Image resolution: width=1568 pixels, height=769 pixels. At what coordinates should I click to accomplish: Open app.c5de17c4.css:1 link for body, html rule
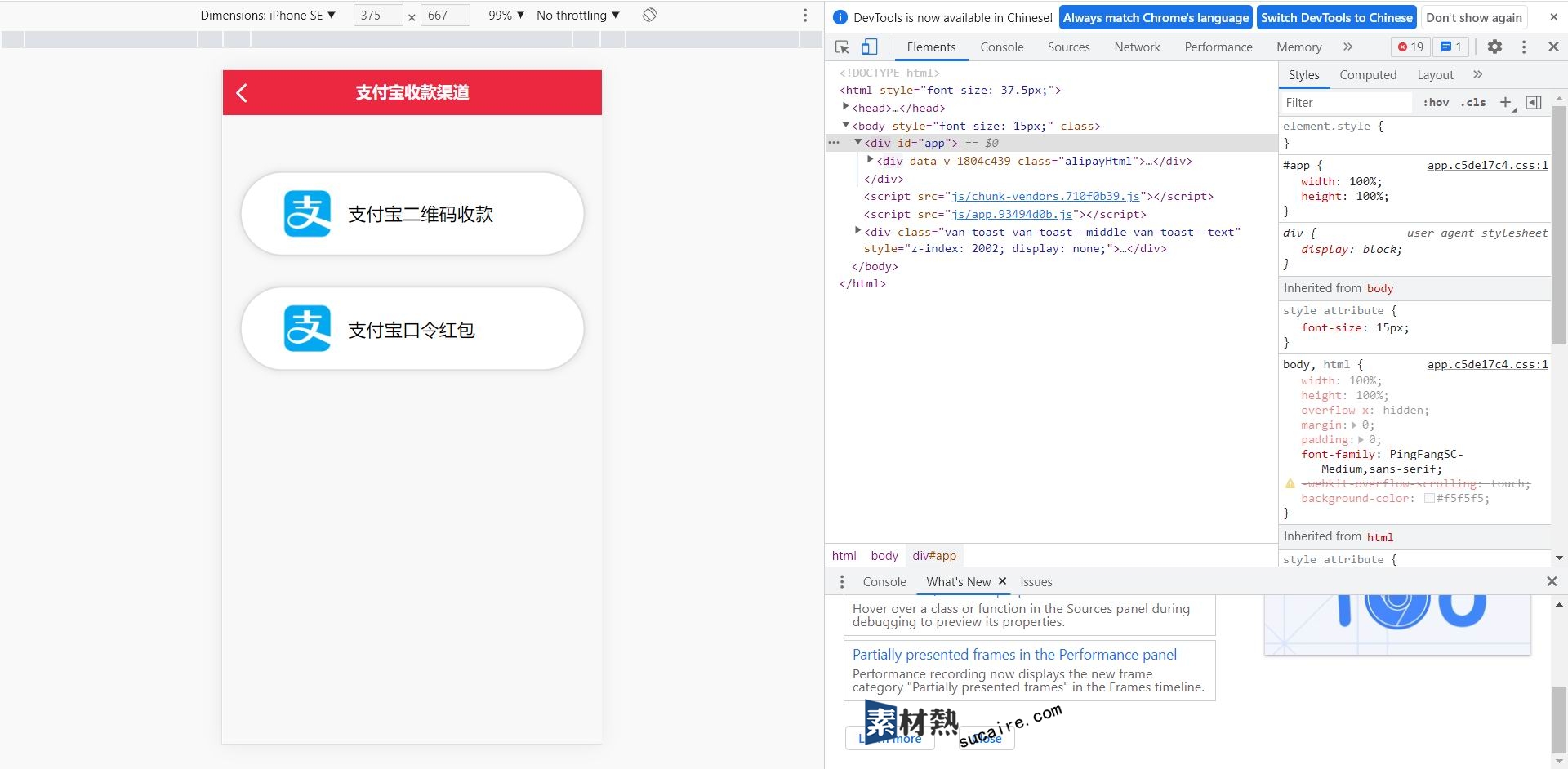(x=1487, y=364)
